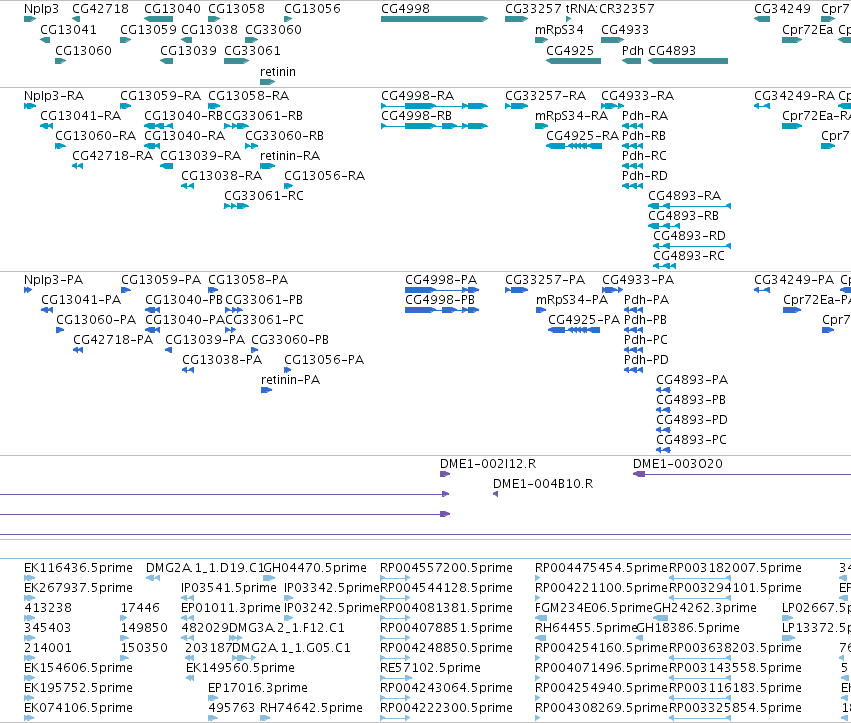Click the EP17016.3prime EST label
The image size is (851, 723).
(258, 688)
